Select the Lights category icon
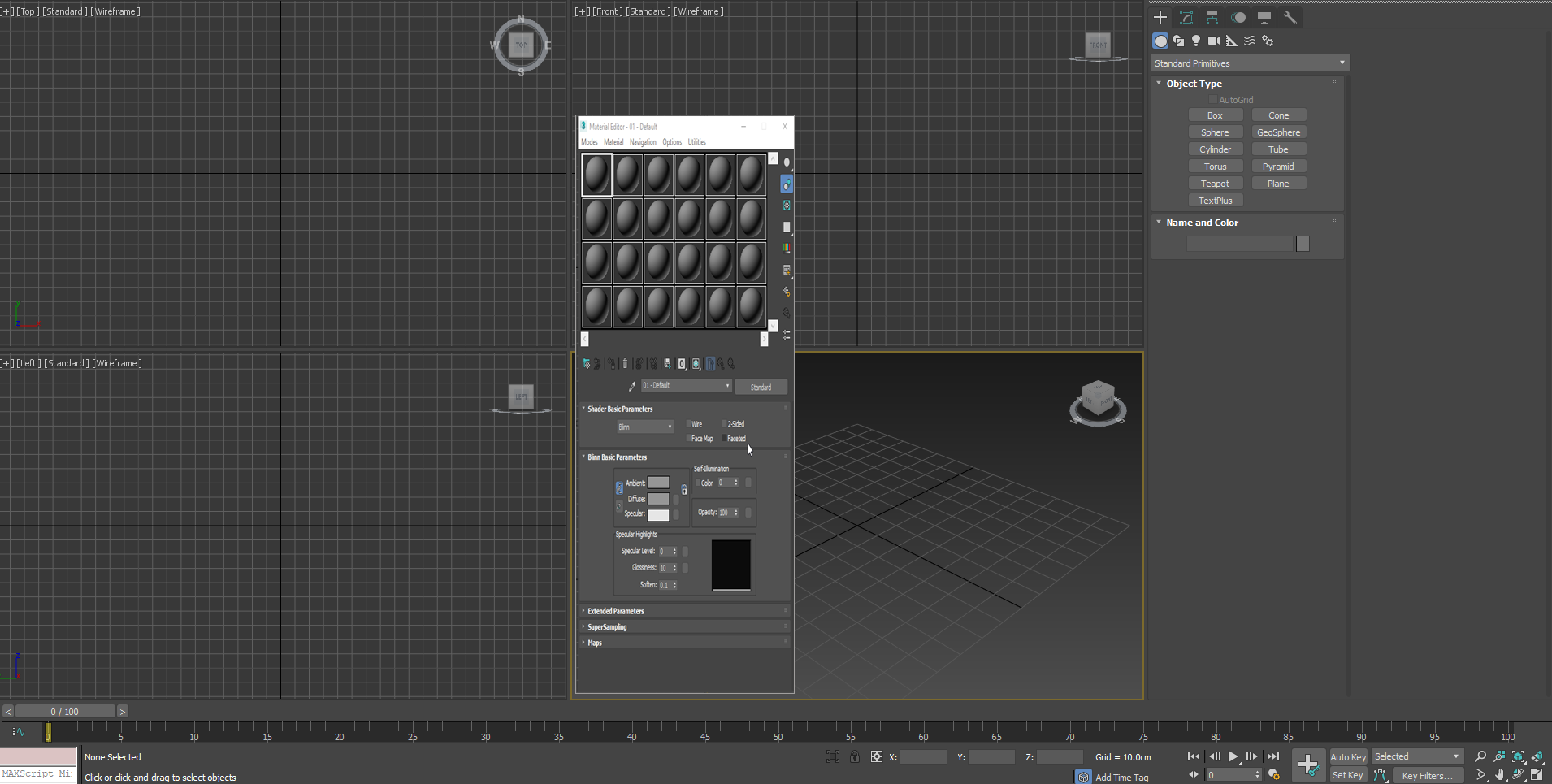The height and width of the screenshot is (784, 1552). click(1196, 41)
